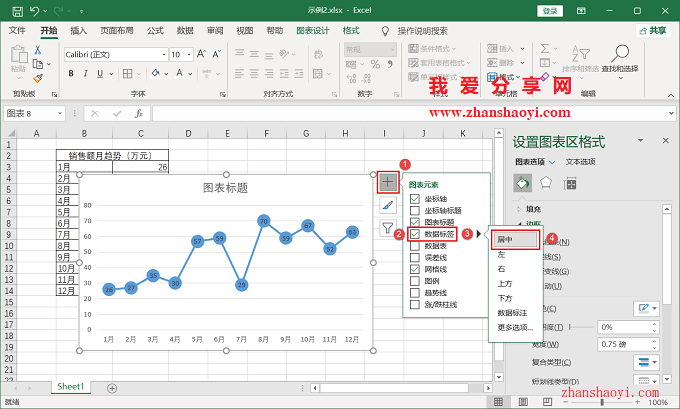
Task: Open the font name dropdown
Action: (164, 55)
